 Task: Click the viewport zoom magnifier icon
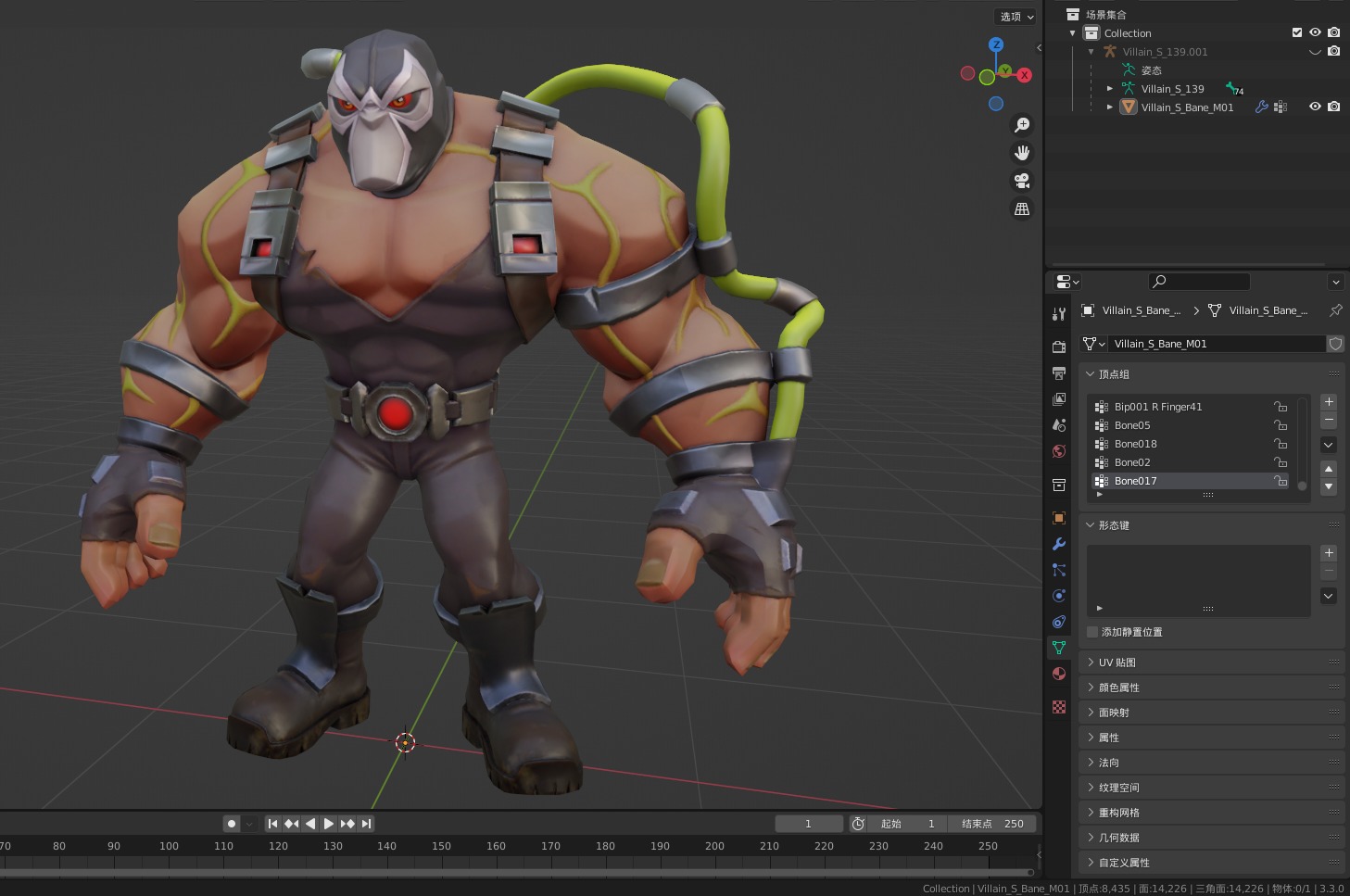(1022, 125)
